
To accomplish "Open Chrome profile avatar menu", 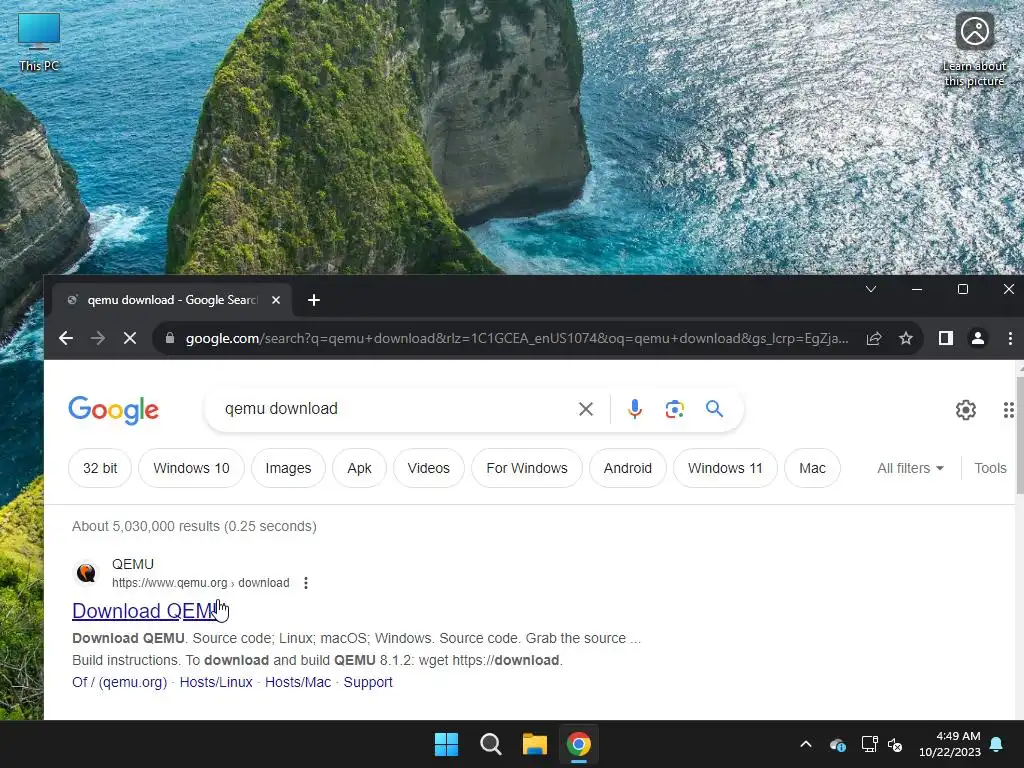I will click(978, 338).
